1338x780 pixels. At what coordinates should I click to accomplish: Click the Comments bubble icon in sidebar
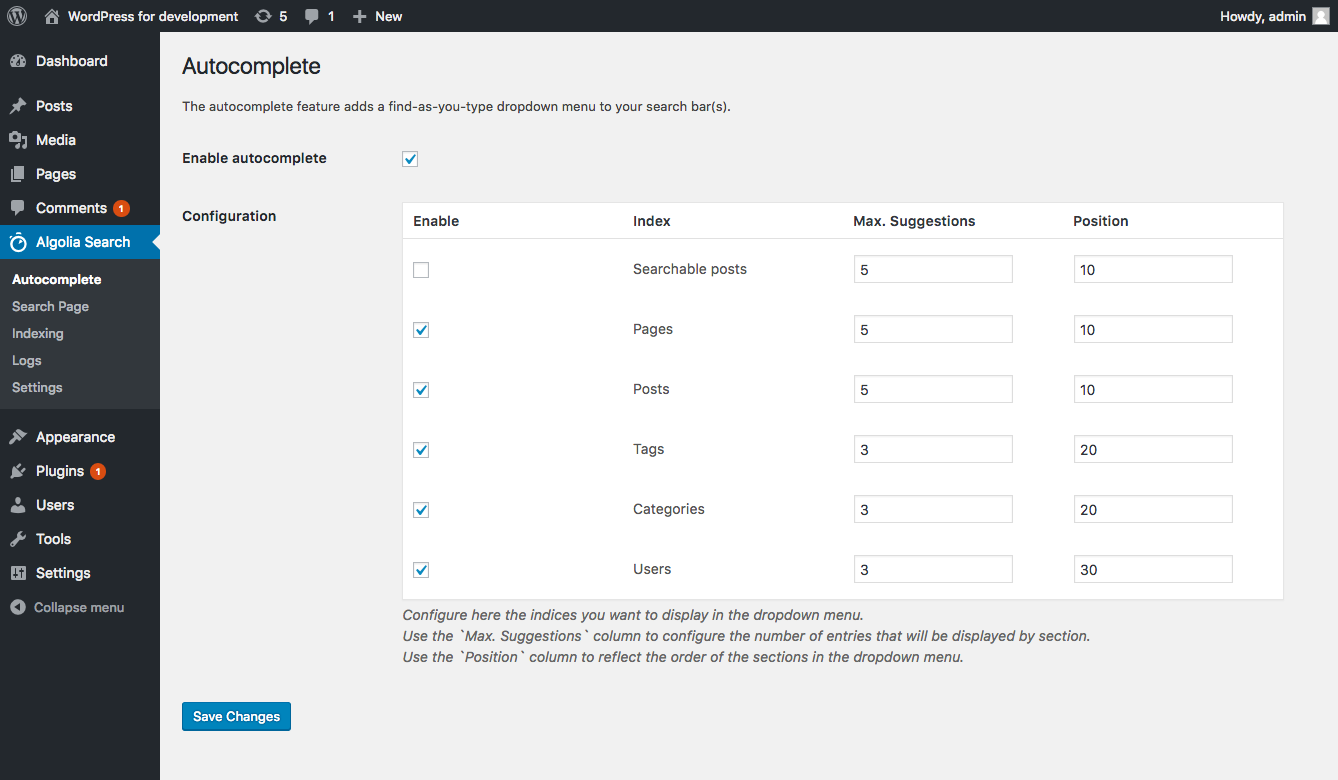(x=18, y=208)
